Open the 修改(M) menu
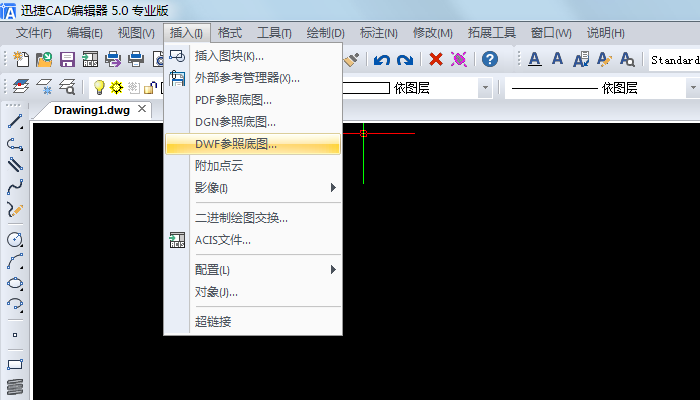This screenshot has height=400, width=700. click(x=433, y=33)
